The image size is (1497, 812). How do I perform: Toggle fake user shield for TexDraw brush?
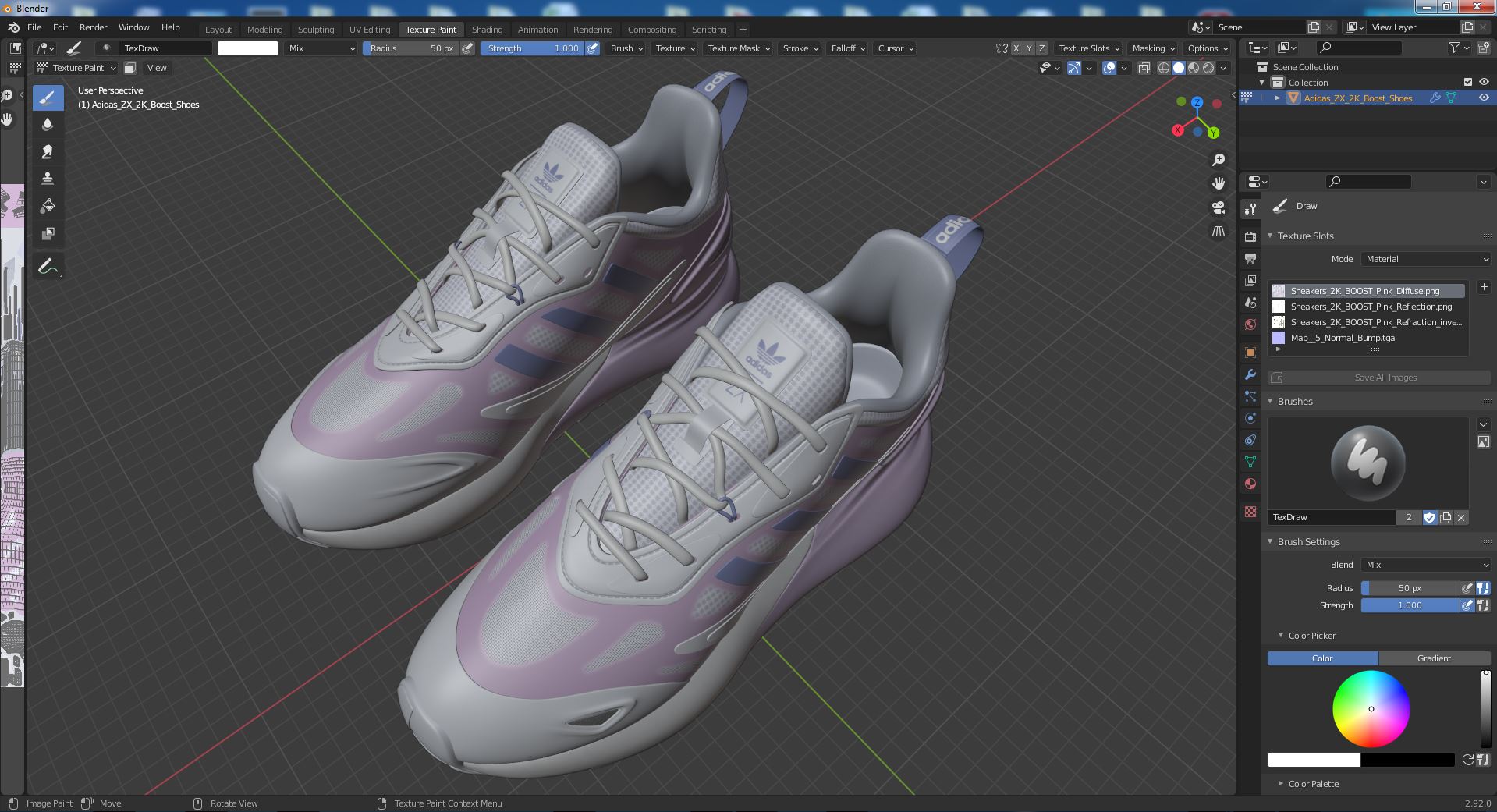(x=1429, y=517)
